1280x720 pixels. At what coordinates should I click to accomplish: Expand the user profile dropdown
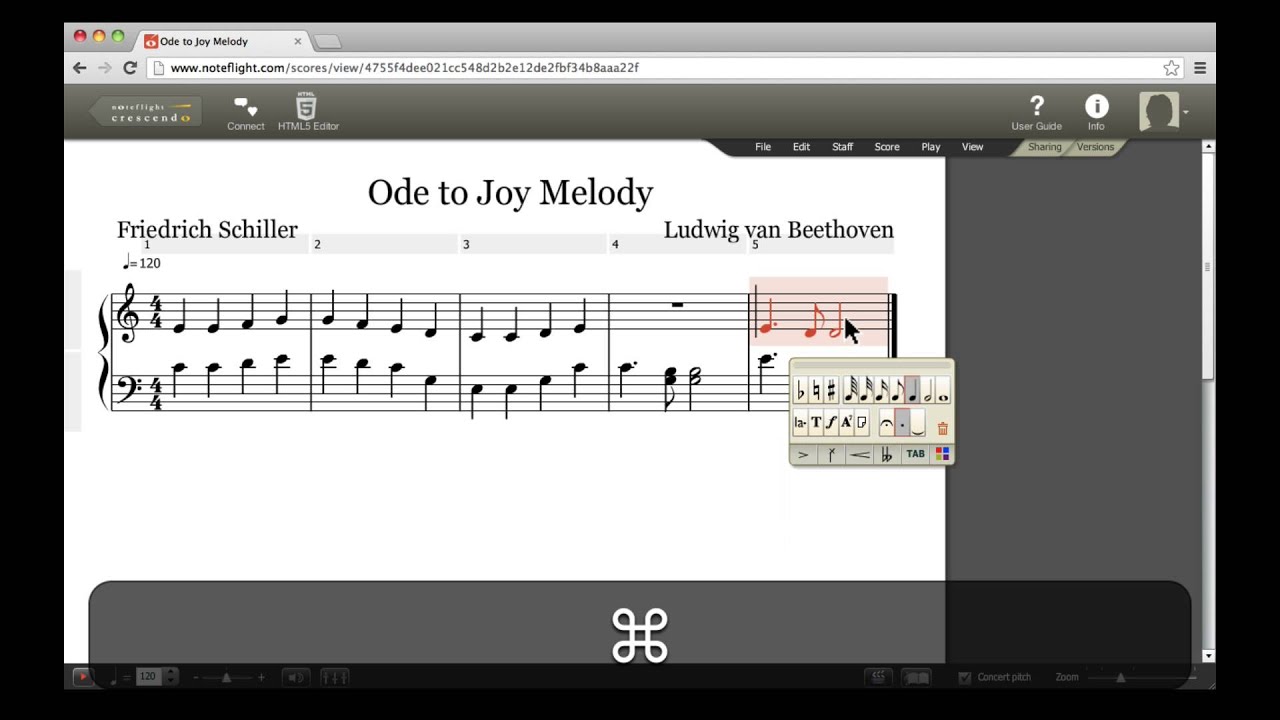1186,112
